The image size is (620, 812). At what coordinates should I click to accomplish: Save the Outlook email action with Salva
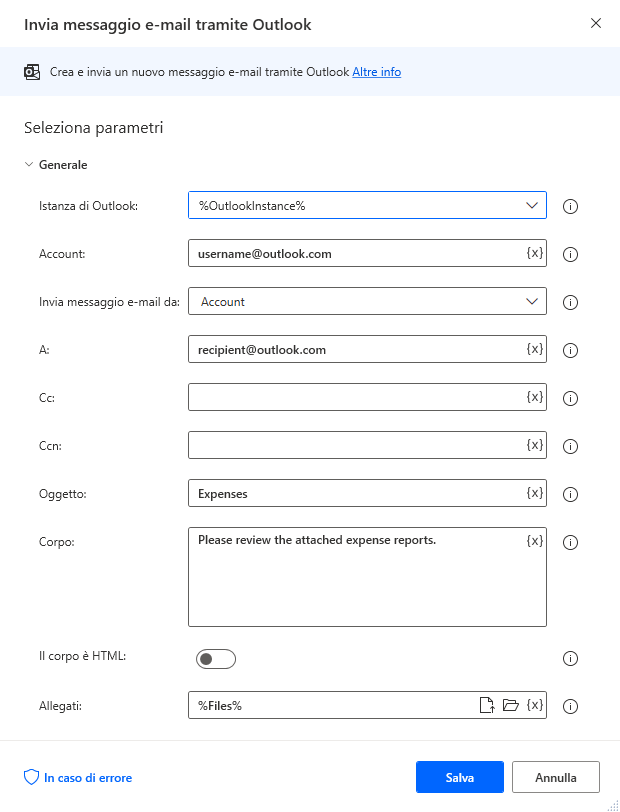[x=459, y=777]
